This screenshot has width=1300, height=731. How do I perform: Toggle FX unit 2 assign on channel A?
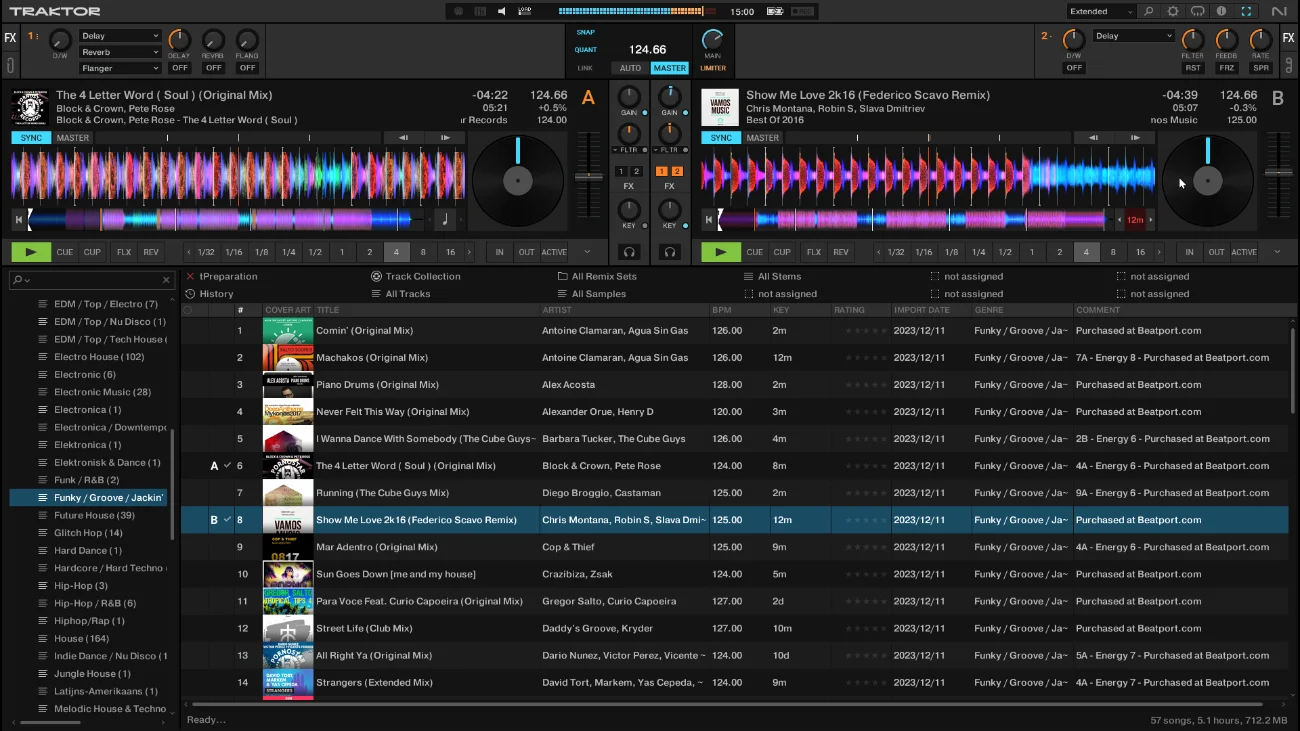coord(637,172)
